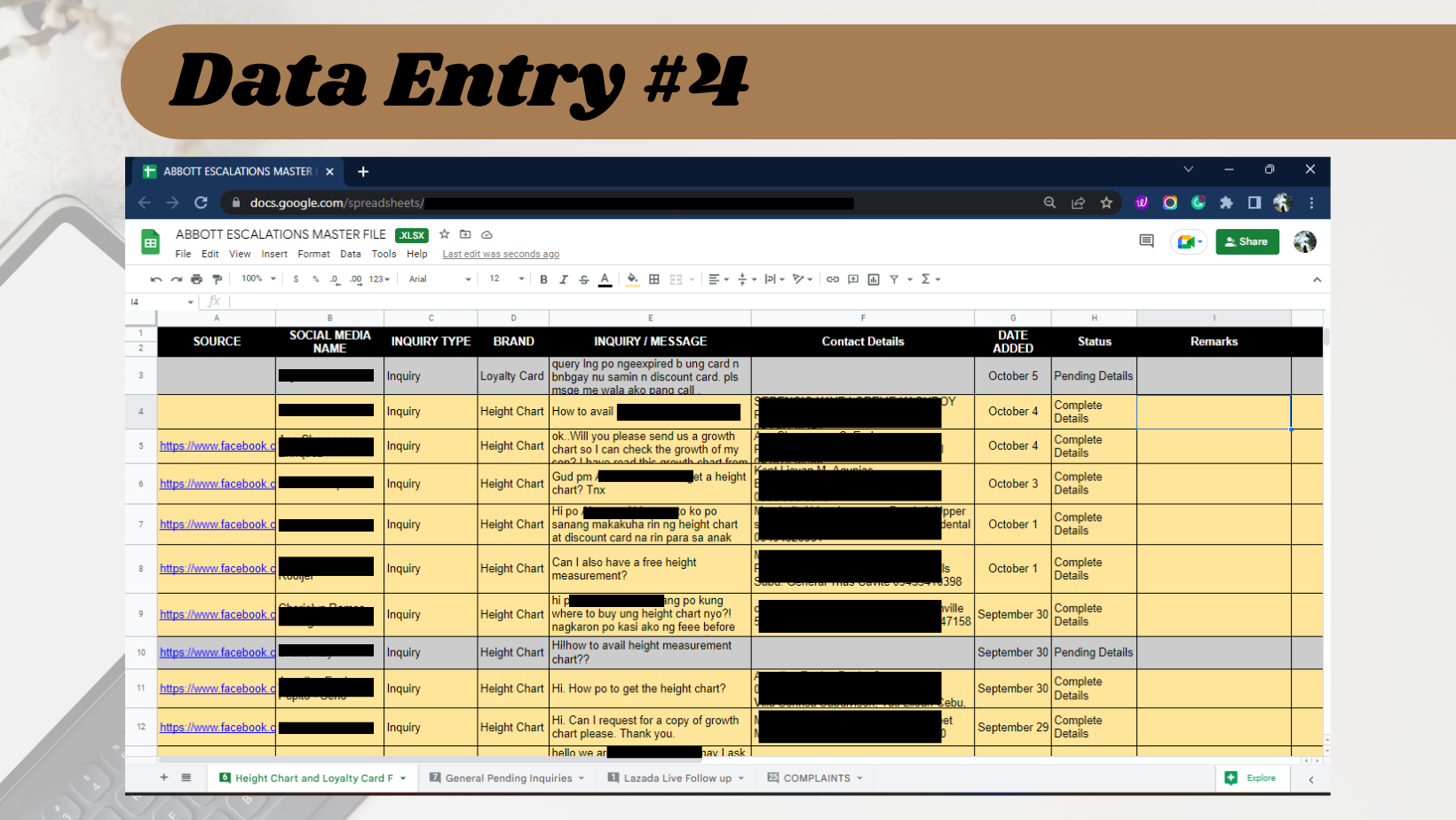Open the File menu

click(x=183, y=254)
